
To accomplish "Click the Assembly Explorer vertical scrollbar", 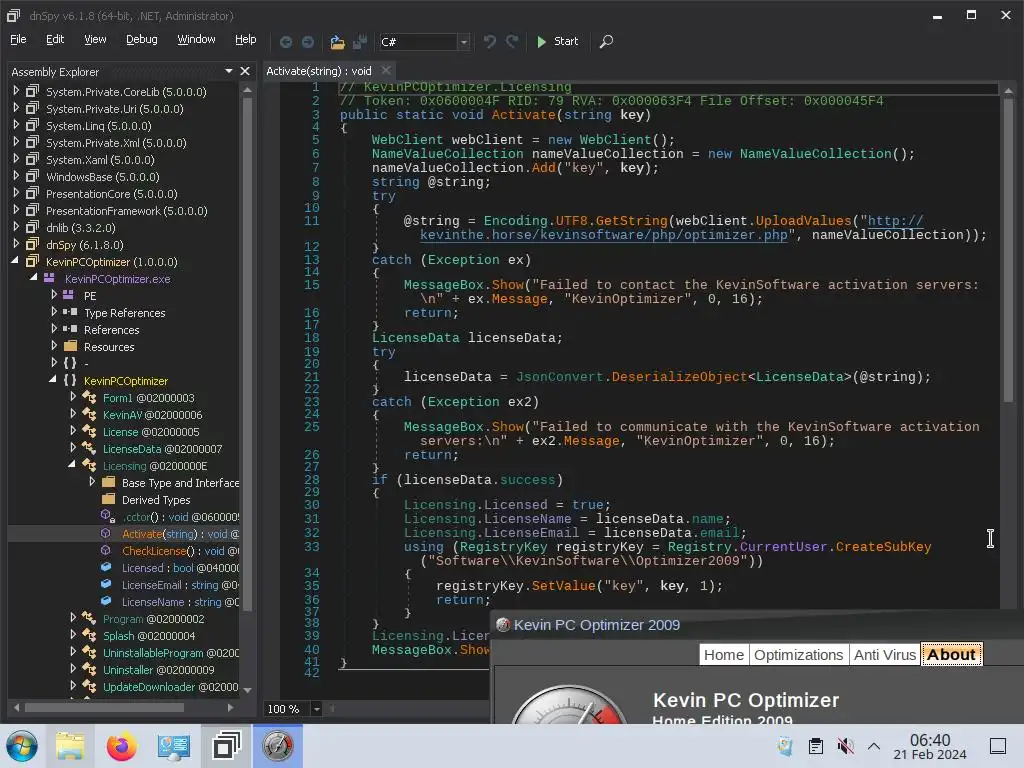I will [x=248, y=353].
